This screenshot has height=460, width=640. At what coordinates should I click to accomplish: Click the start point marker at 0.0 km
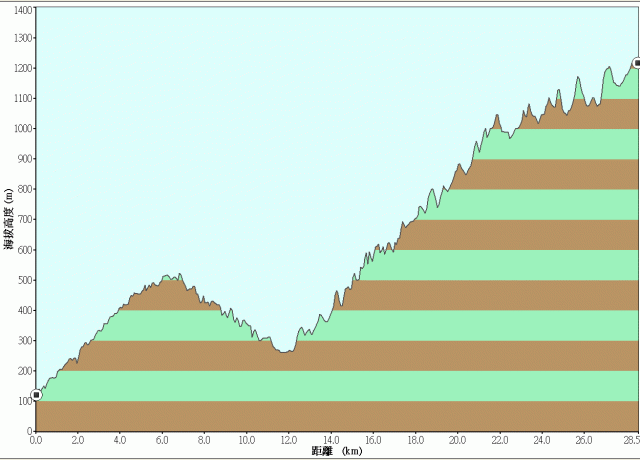[36, 395]
